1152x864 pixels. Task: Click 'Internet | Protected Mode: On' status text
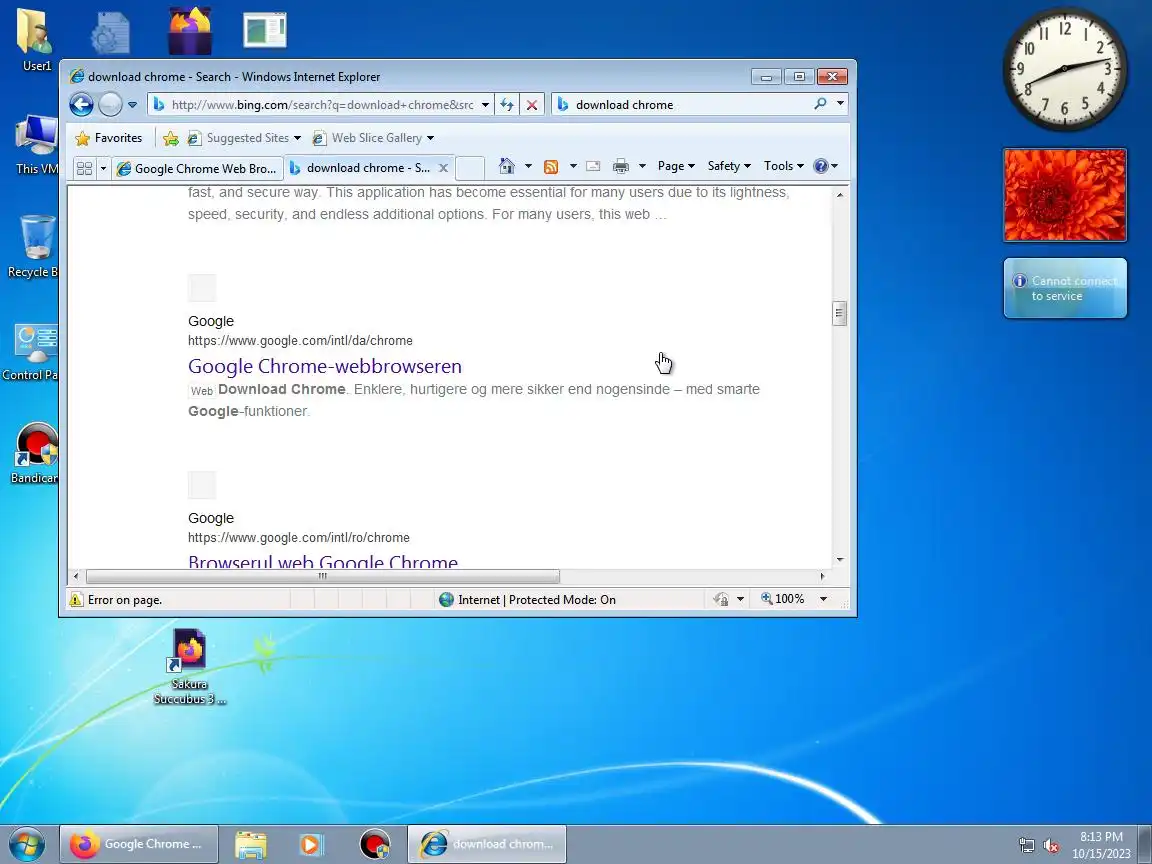tap(537, 600)
